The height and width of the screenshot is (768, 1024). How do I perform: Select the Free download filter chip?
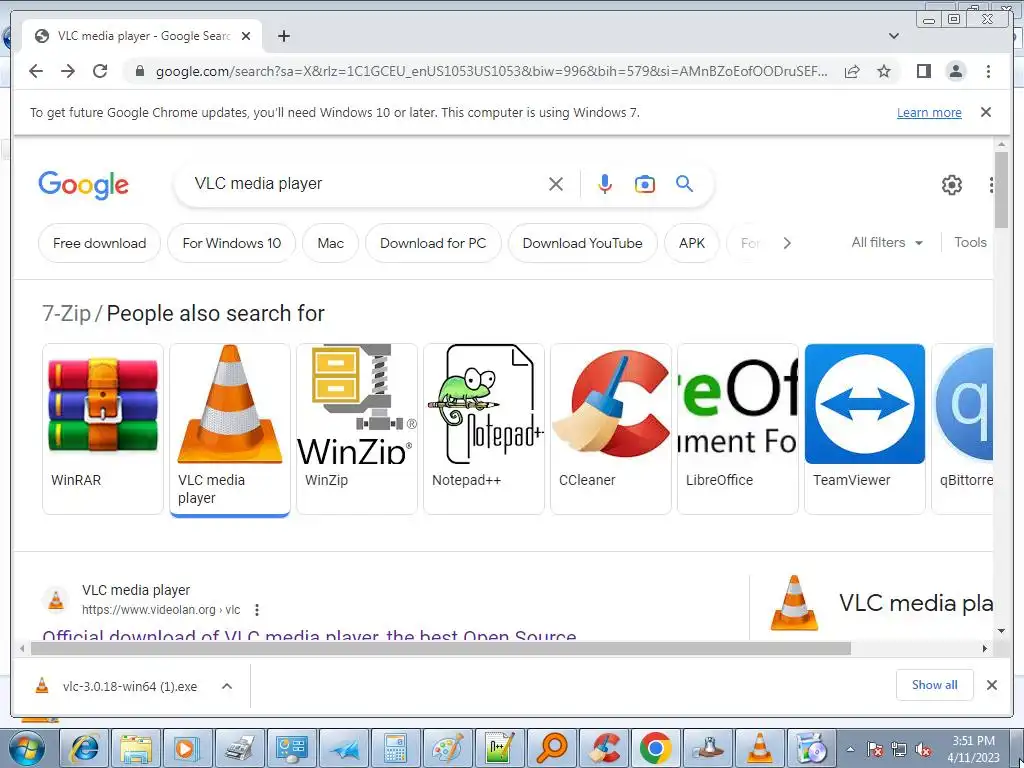pos(99,243)
